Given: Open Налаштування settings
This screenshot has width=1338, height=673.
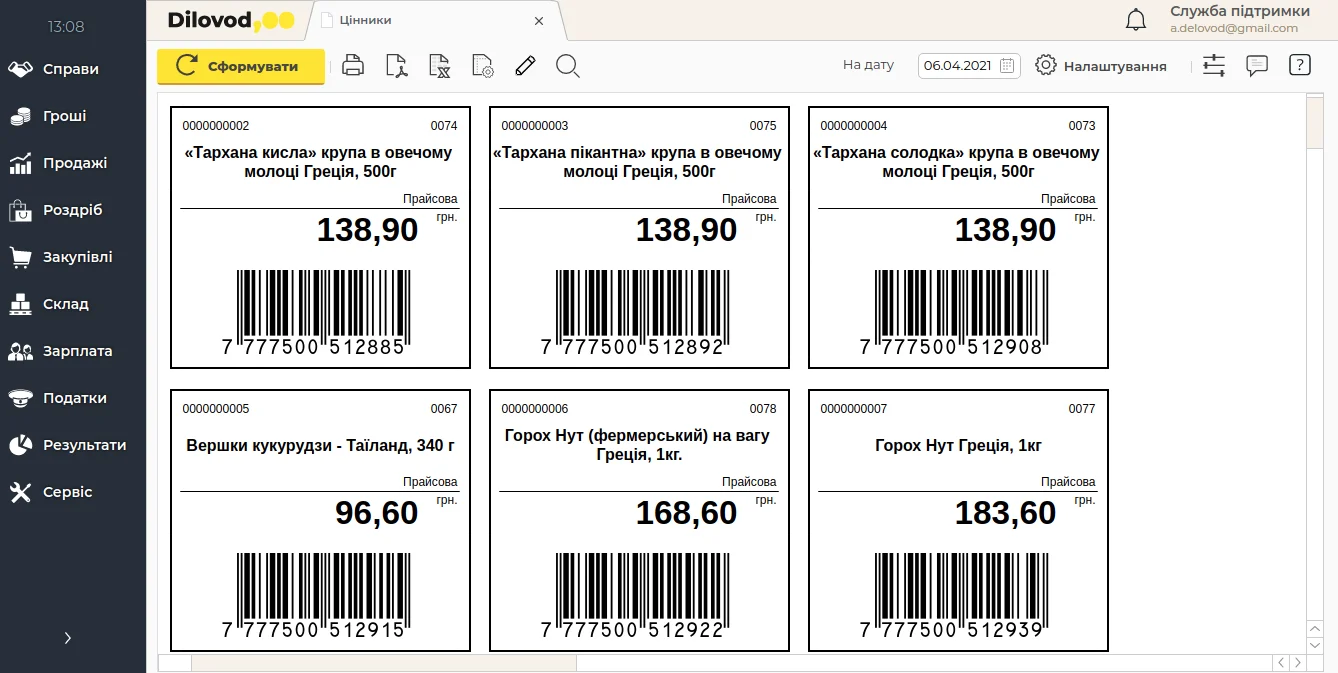Looking at the screenshot, I should coord(1101,66).
